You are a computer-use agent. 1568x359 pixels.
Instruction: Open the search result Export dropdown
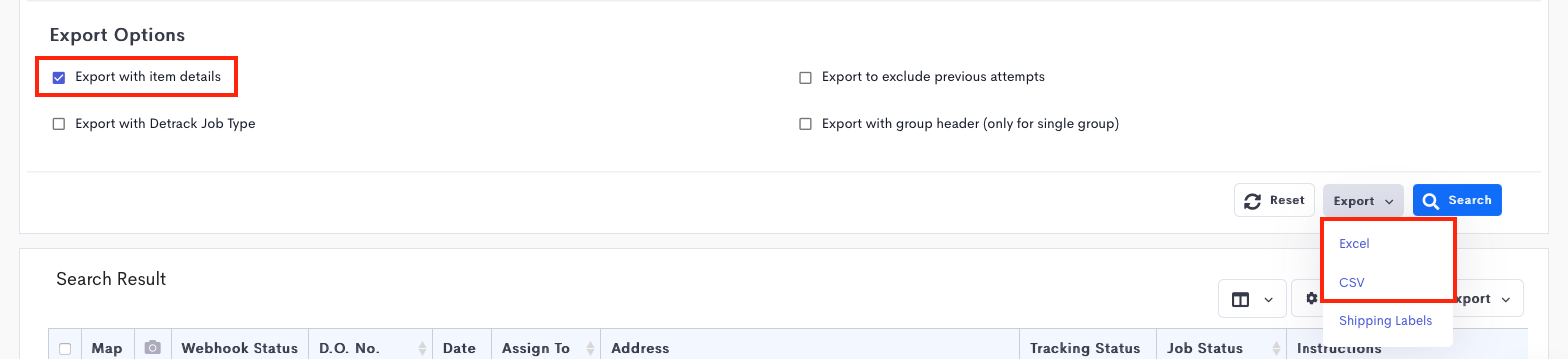[x=1489, y=299]
